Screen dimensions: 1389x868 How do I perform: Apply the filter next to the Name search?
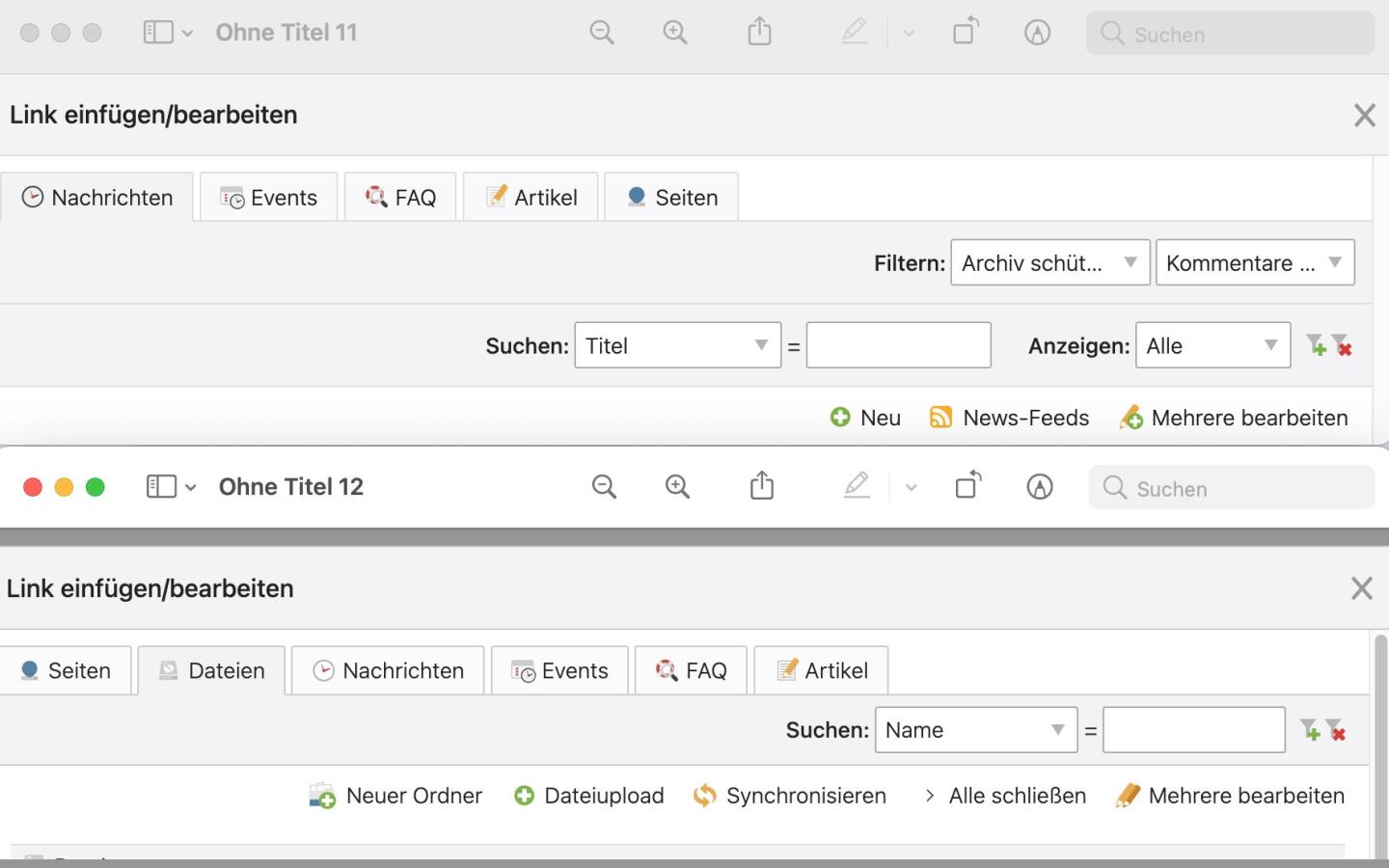click(1309, 730)
